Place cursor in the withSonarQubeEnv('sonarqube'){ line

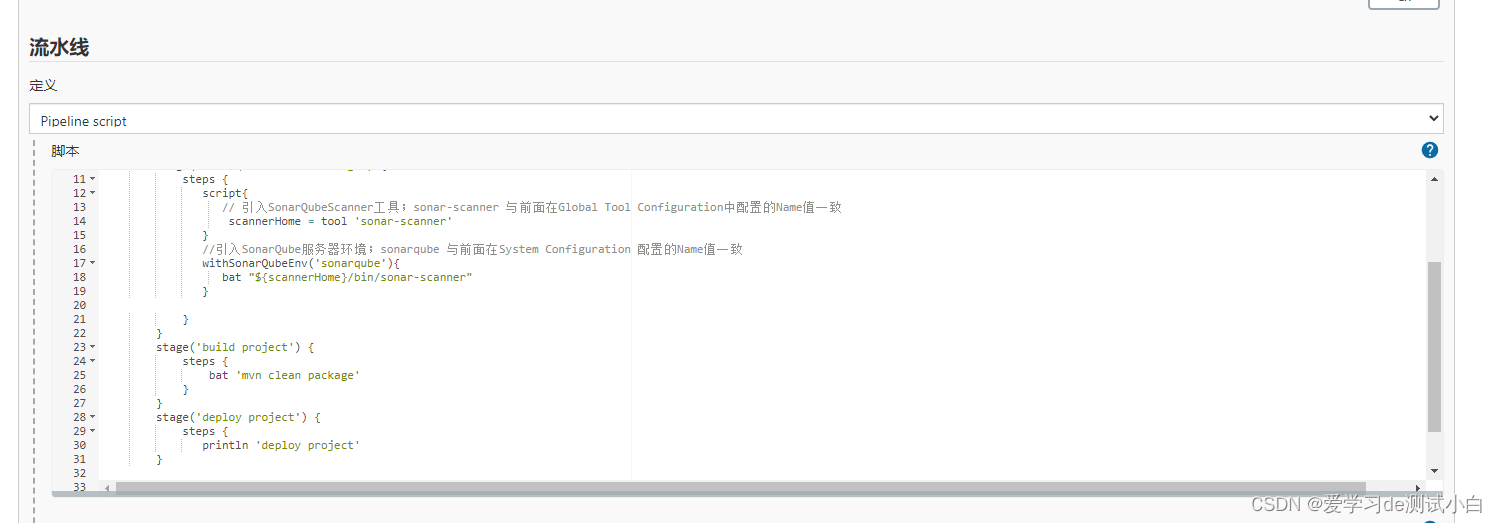[x=301, y=263]
